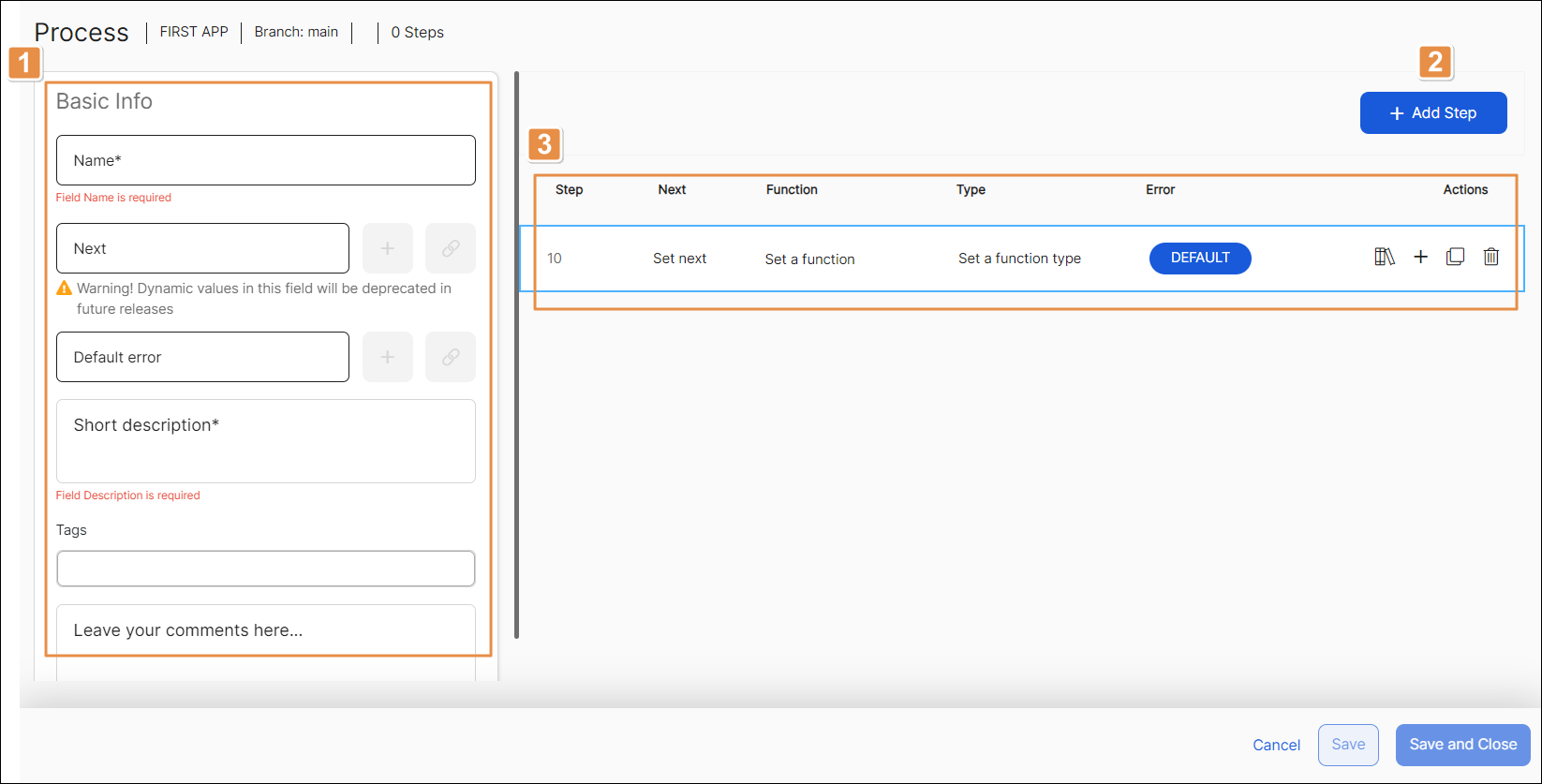Click the link icon beside Default error

tap(451, 357)
